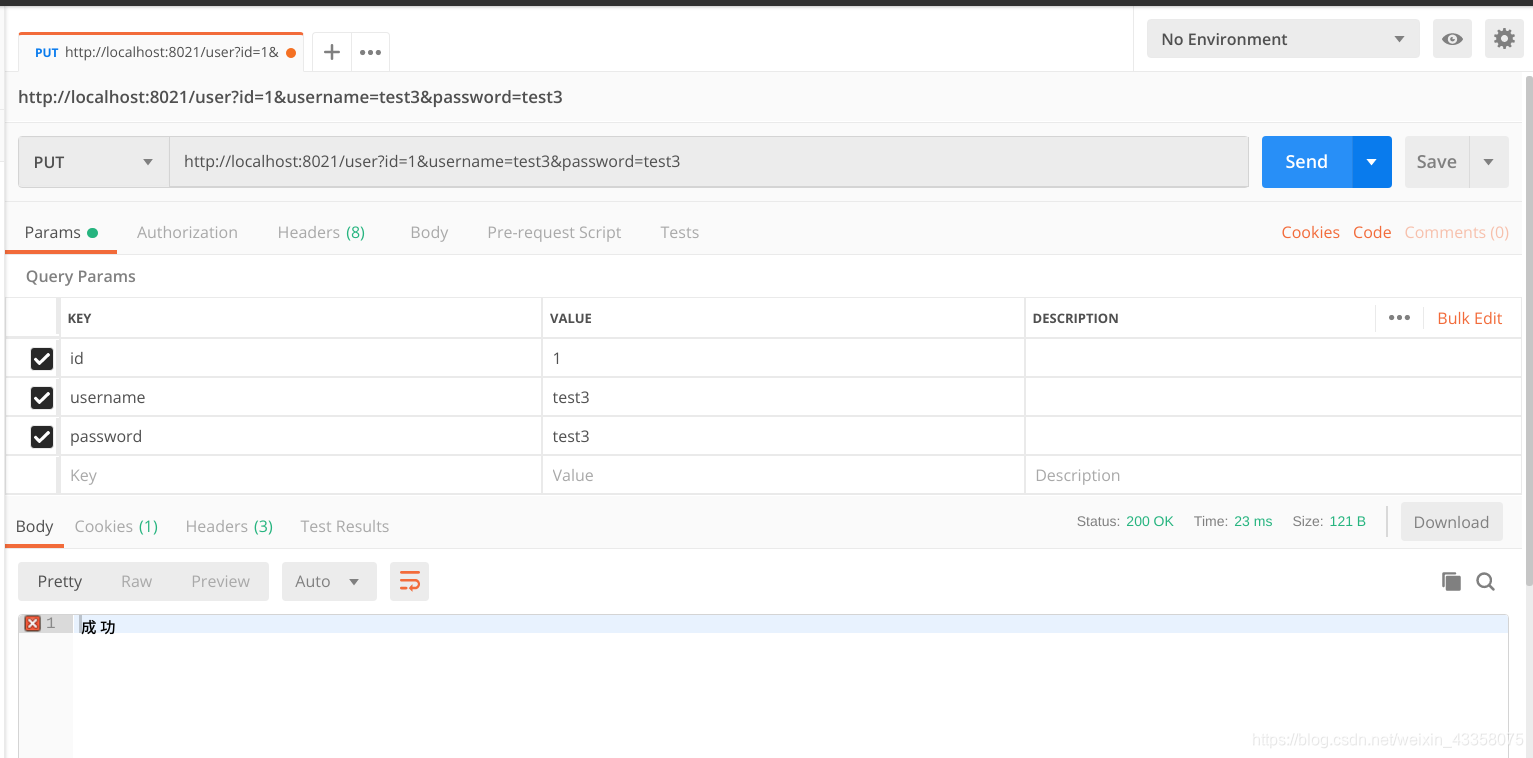Switch to the Params tab
This screenshot has height=758, width=1533.
(61, 232)
